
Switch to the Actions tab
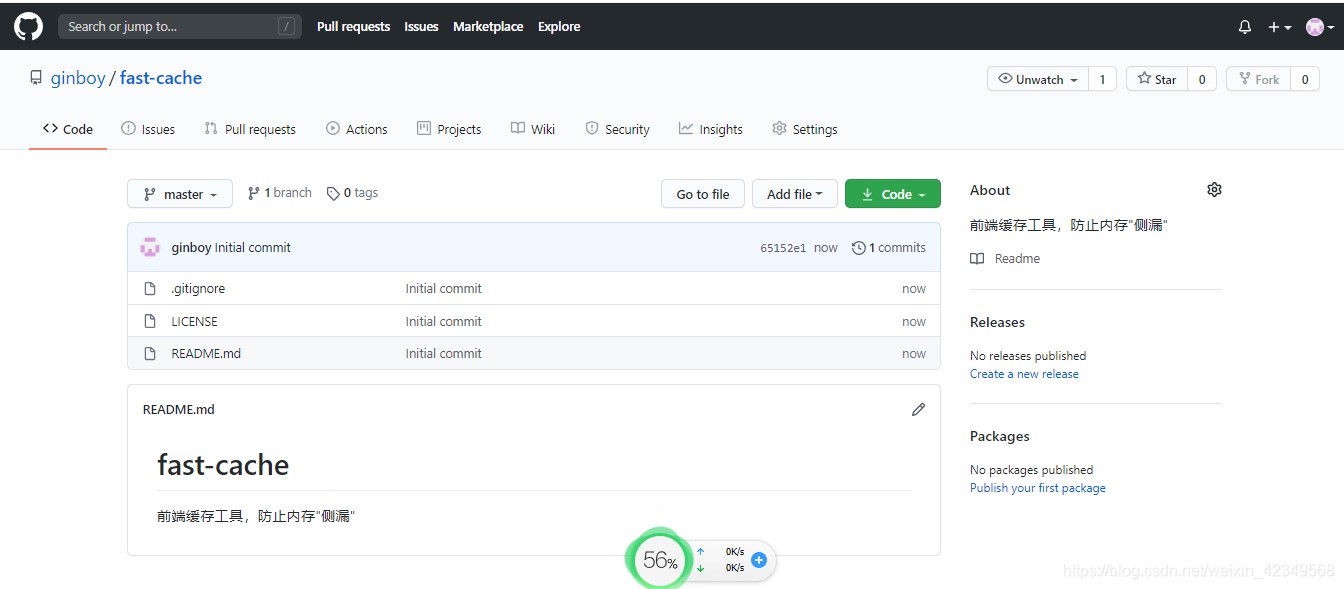tap(357, 129)
